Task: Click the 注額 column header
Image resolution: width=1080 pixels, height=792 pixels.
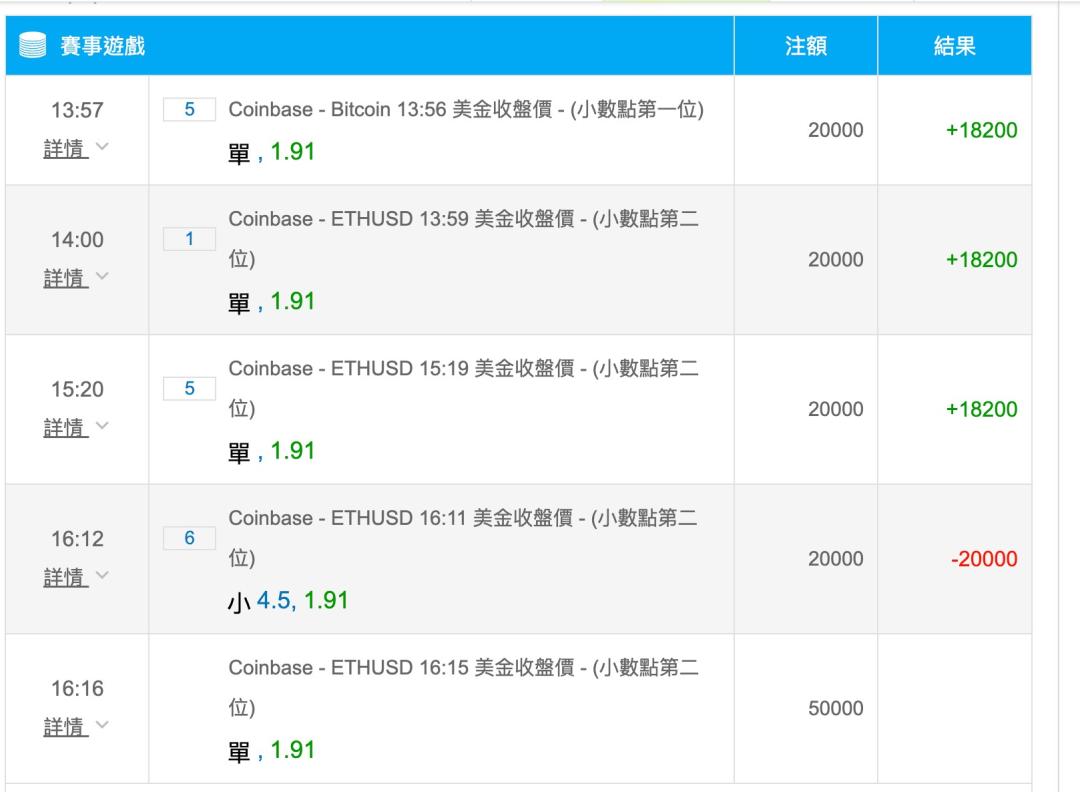Action: tap(806, 46)
